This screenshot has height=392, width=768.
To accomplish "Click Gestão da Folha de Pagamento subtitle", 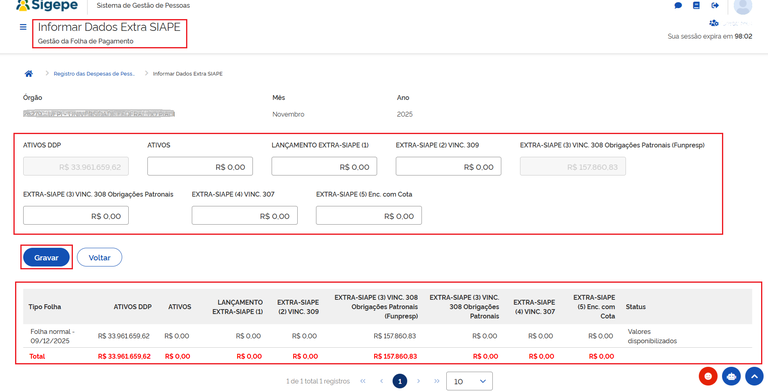I will point(86,41).
